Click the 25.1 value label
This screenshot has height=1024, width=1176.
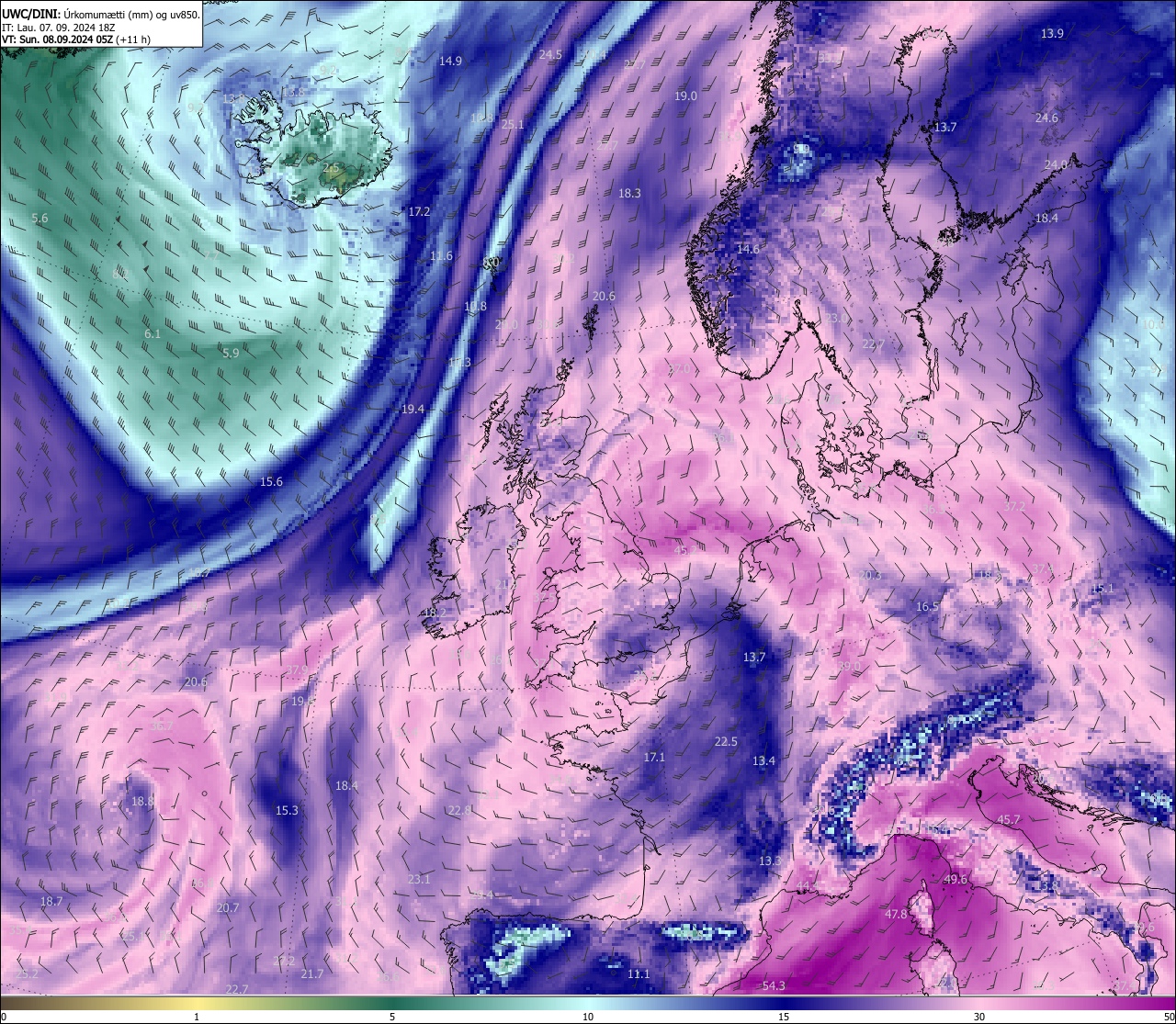click(x=513, y=125)
